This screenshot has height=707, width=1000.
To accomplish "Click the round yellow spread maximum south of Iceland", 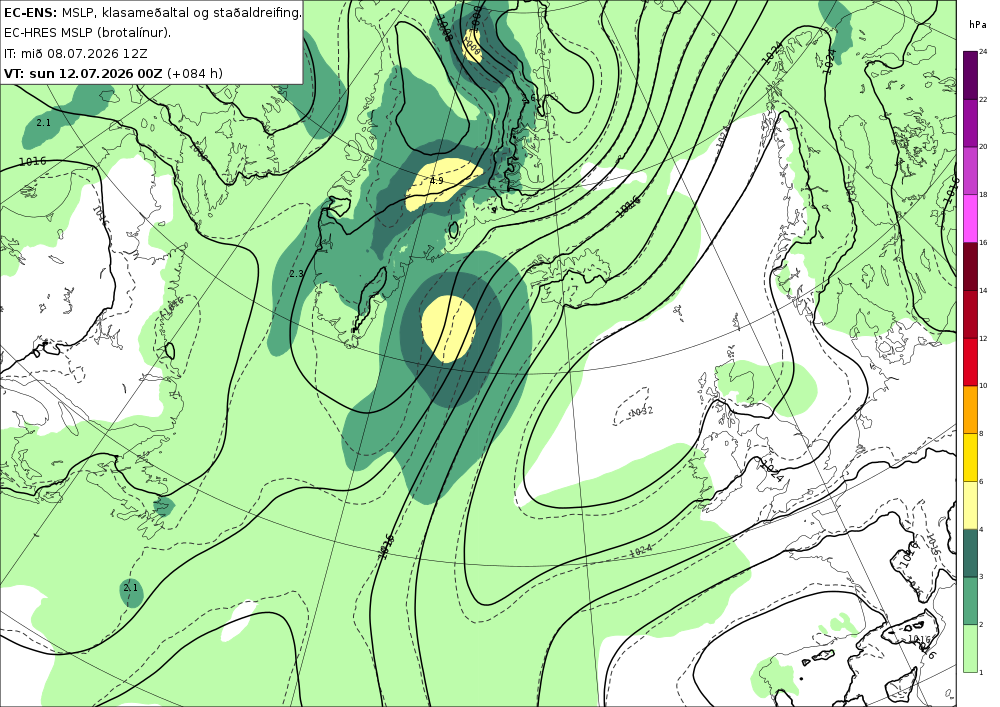I will [x=449, y=328].
